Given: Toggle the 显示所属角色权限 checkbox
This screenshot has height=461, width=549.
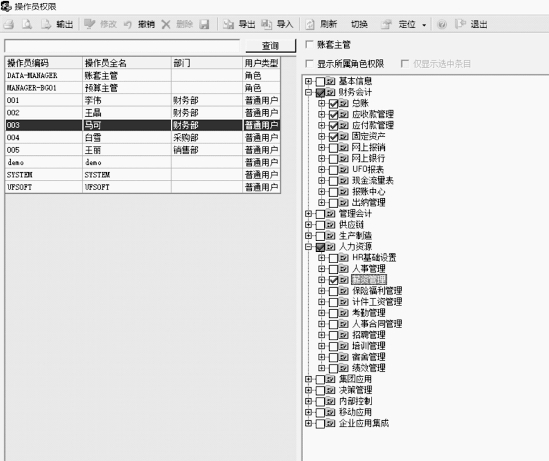Looking at the screenshot, I should [309, 64].
